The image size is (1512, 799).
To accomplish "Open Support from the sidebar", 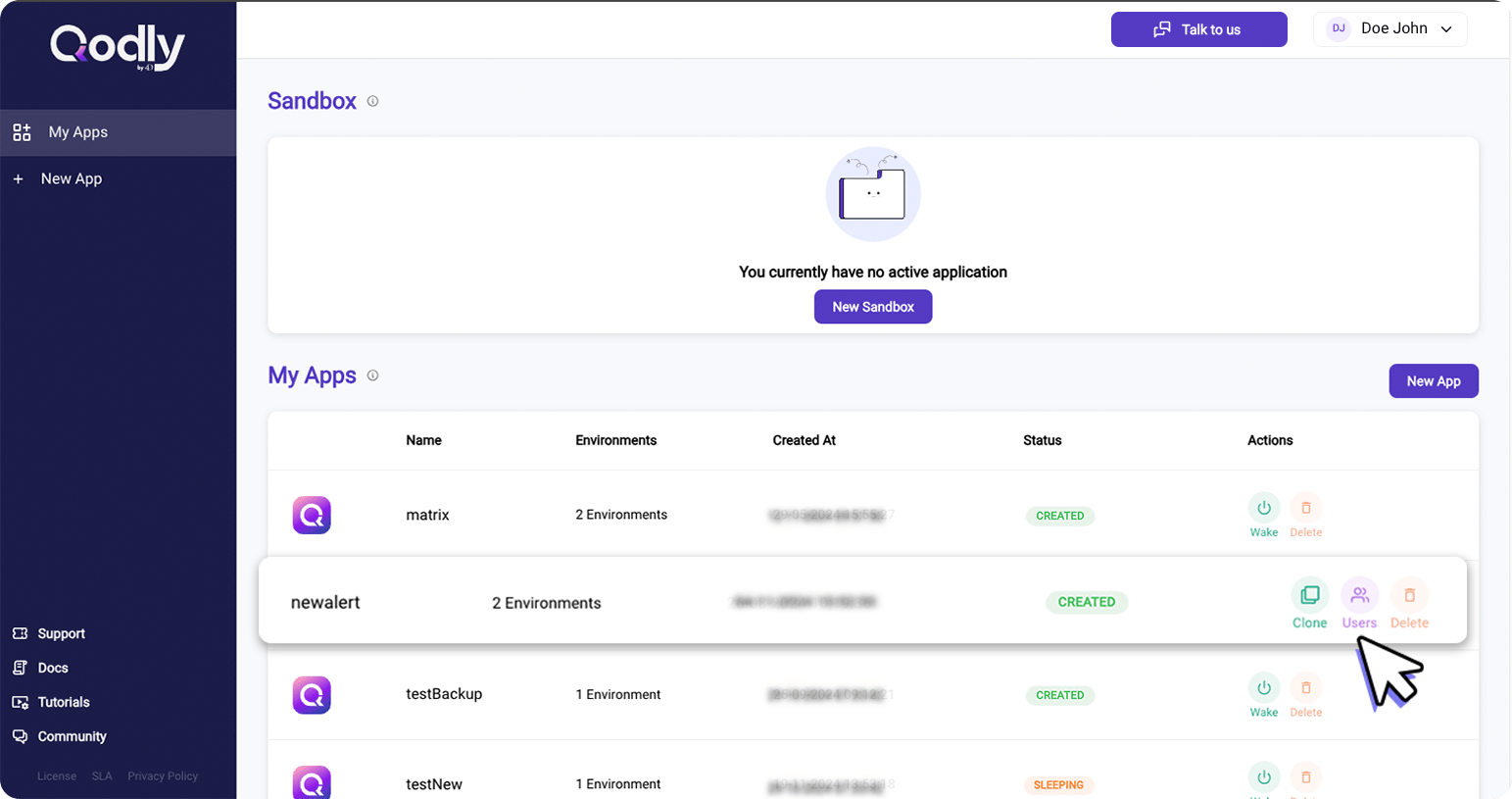I will point(61,633).
